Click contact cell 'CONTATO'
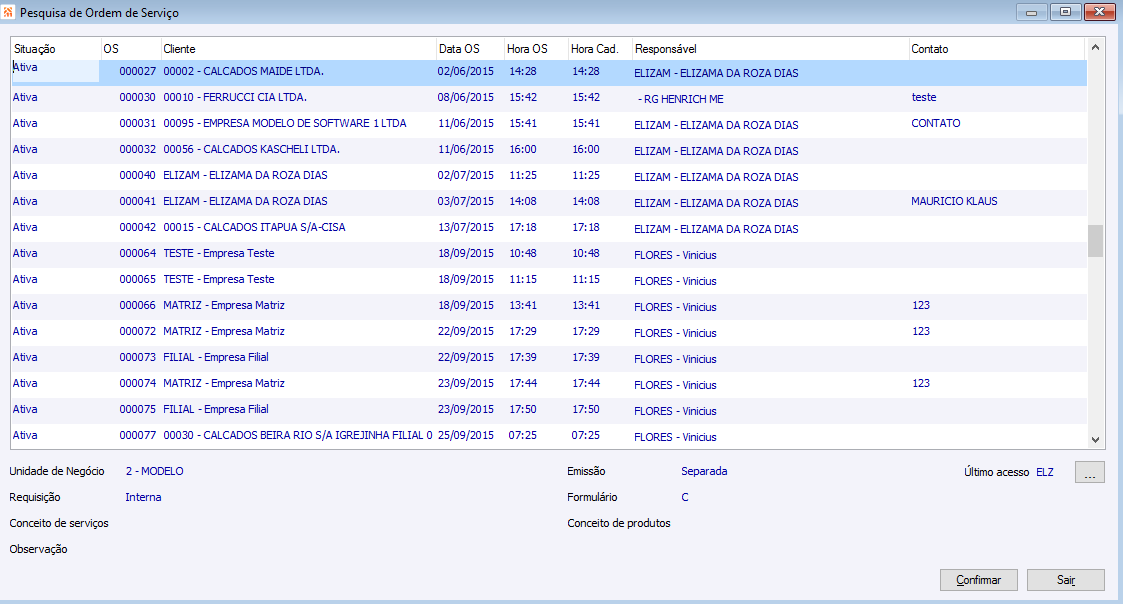The height and width of the screenshot is (604, 1123). click(x=936, y=123)
